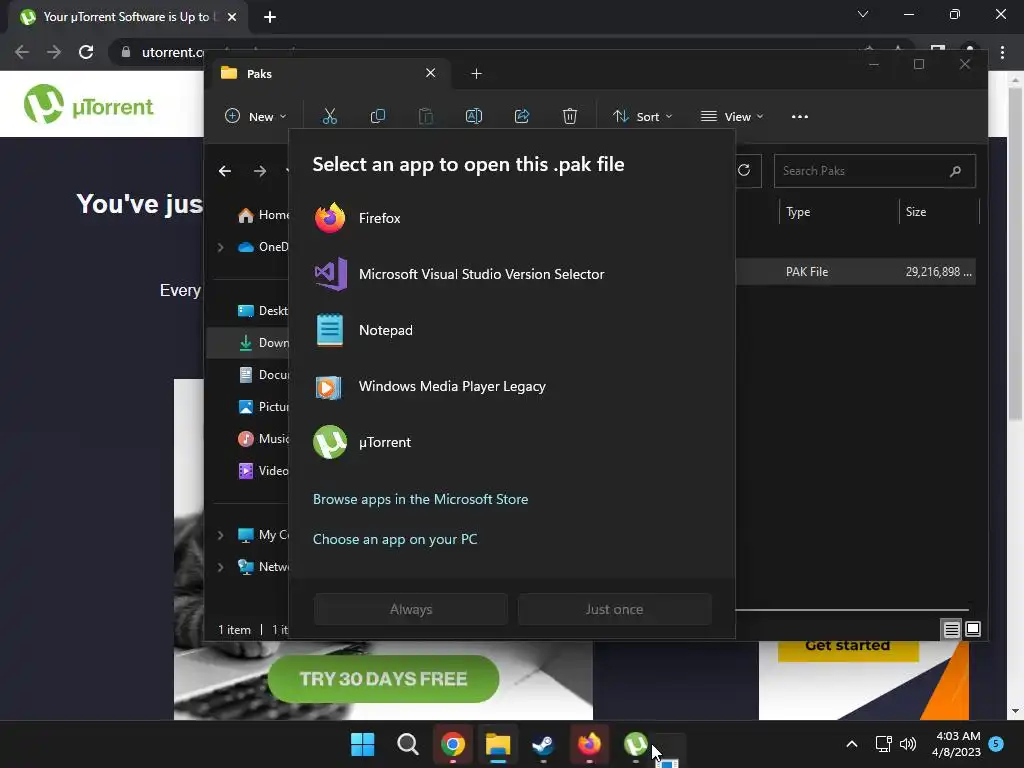Open a new tab in Chrome
The image size is (1024, 768).
tap(270, 17)
